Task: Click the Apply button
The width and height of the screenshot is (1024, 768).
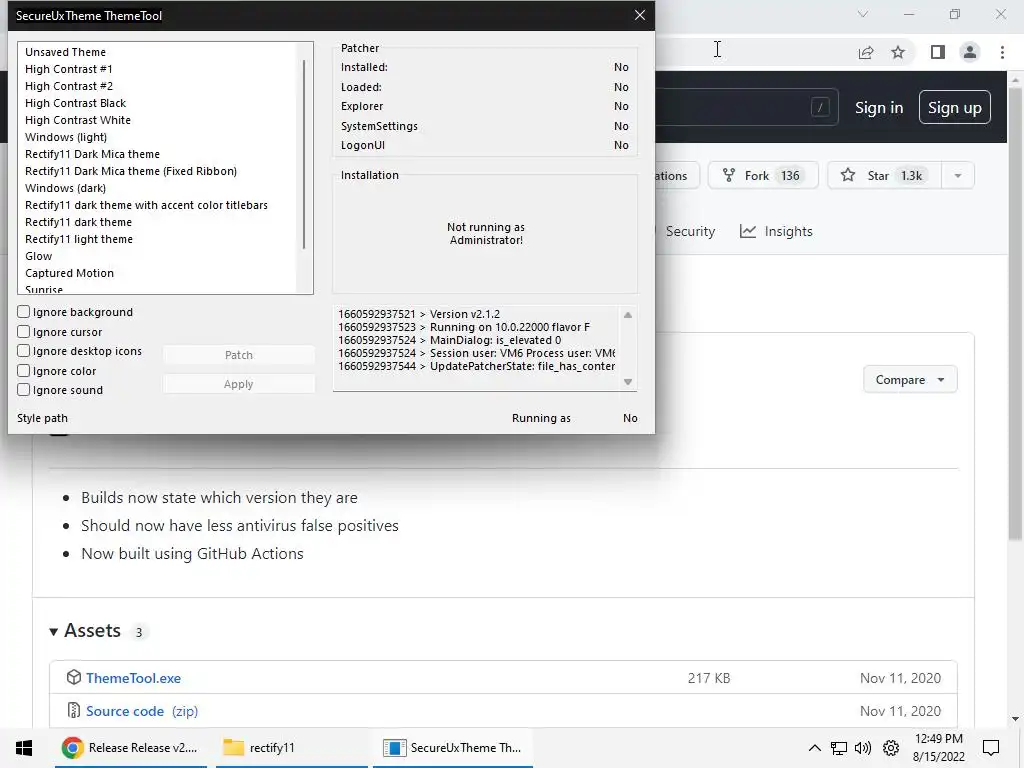Action: pyautogui.click(x=238, y=384)
